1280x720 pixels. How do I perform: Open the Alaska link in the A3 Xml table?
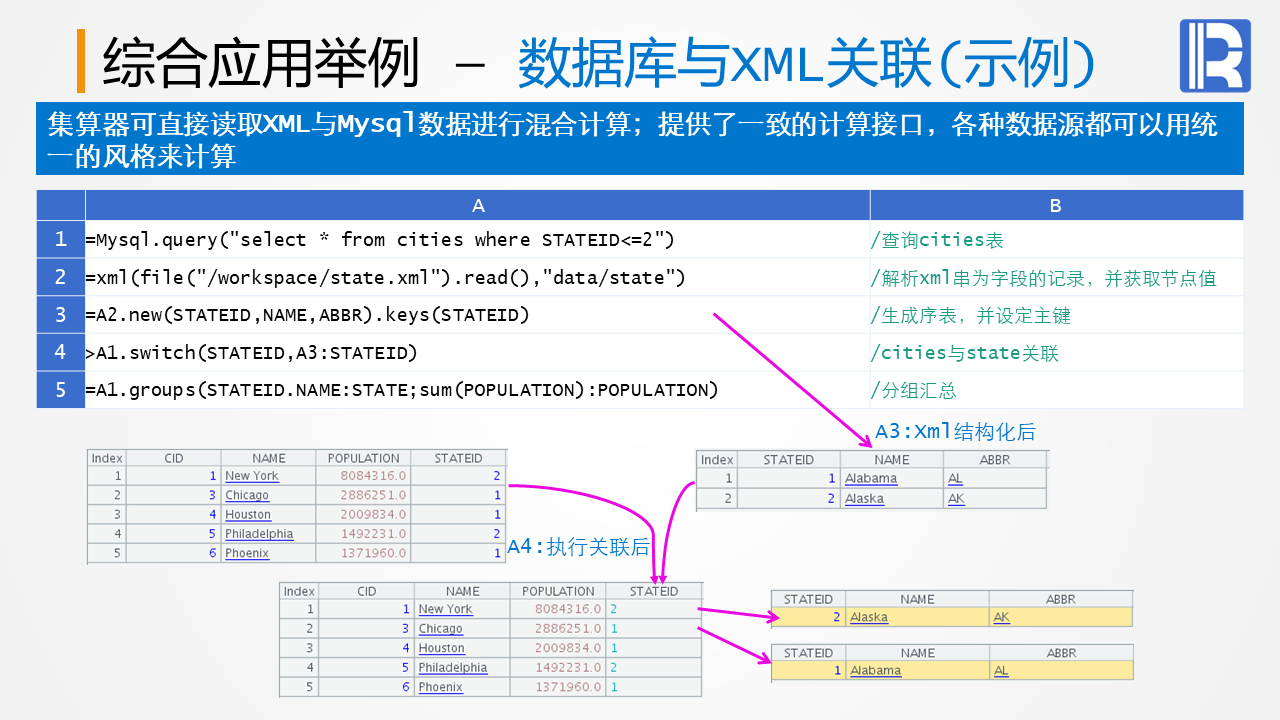click(x=864, y=499)
